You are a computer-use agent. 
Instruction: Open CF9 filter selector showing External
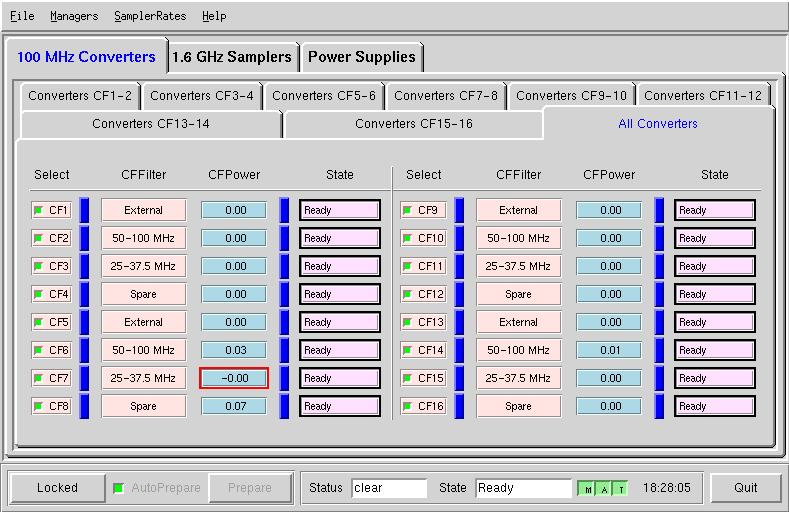coord(518,210)
